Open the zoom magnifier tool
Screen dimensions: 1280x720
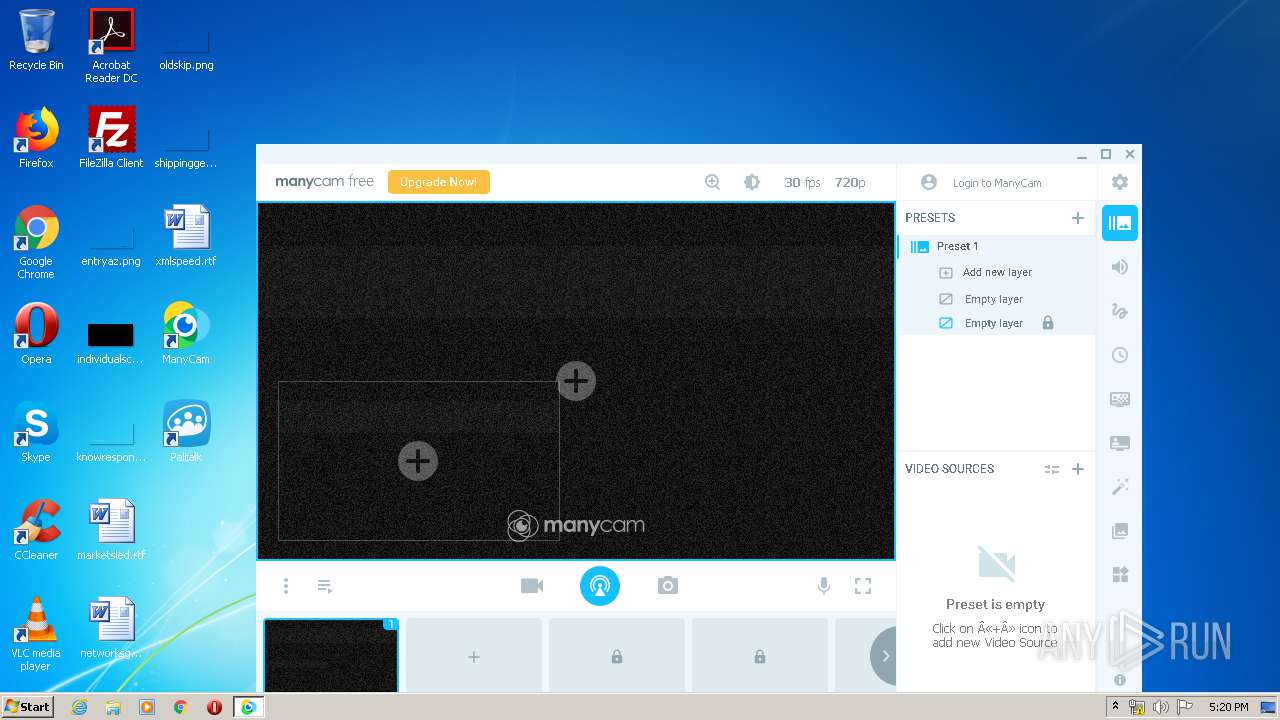coord(712,182)
